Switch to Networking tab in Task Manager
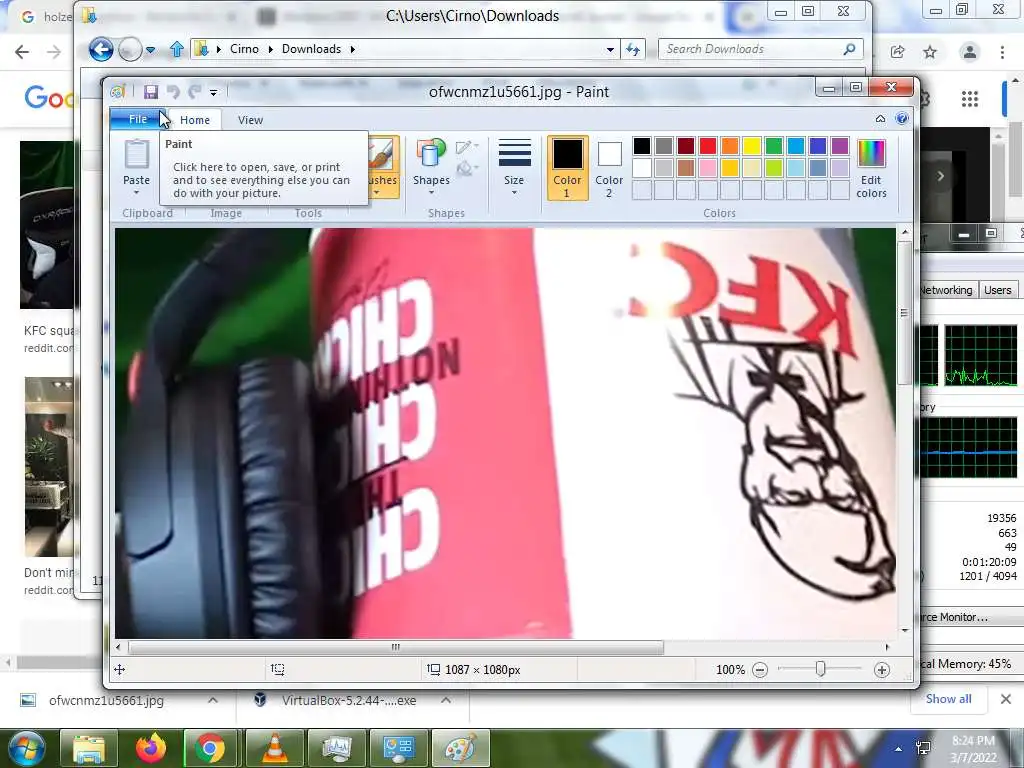This screenshot has height=768, width=1024. [946, 290]
